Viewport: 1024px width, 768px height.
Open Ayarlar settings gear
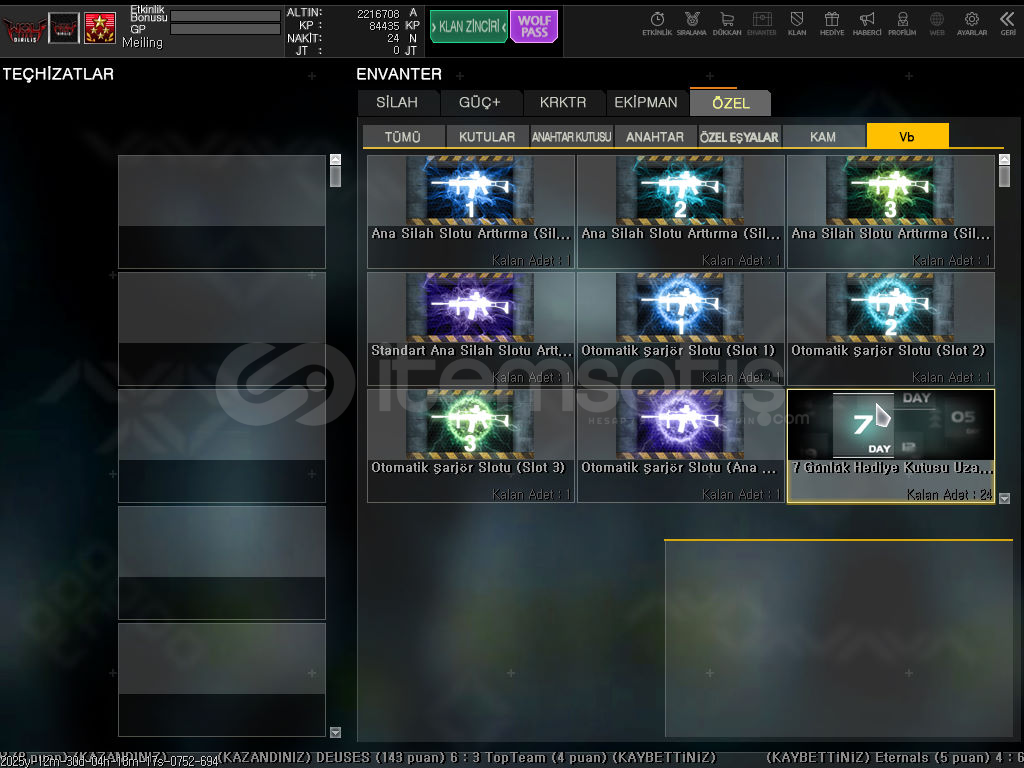point(971,22)
